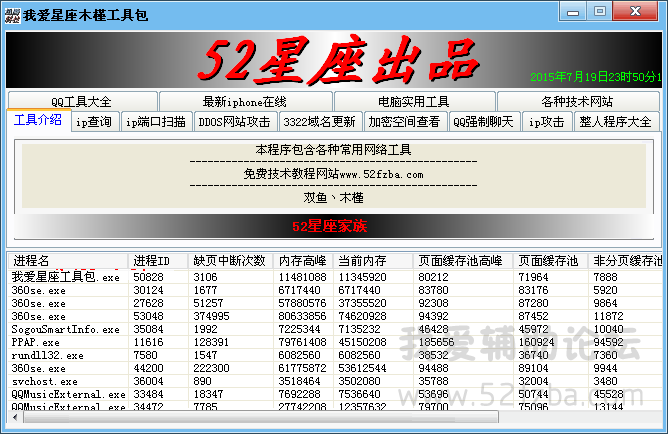The width and height of the screenshot is (668, 434).
Task: Click peak memory value 79761408
Action: click(x=302, y=342)
